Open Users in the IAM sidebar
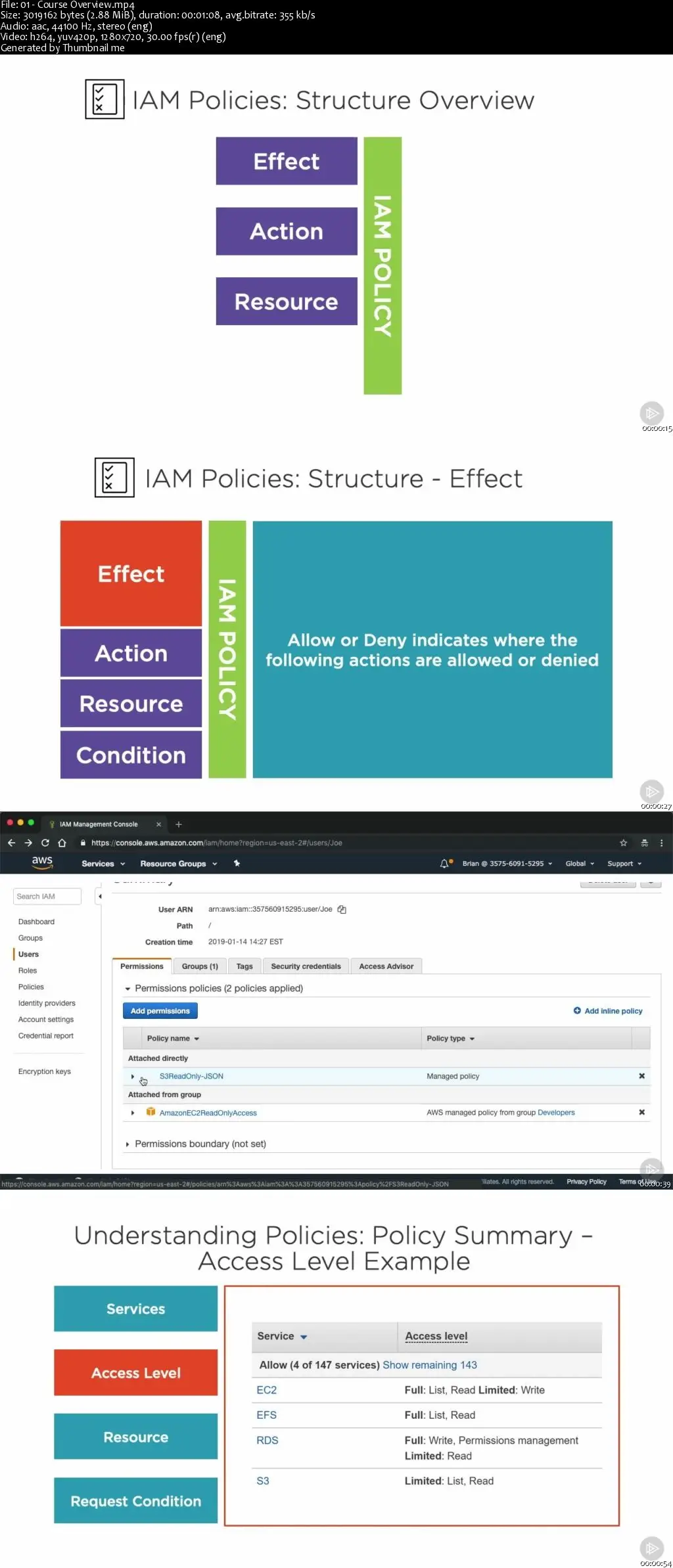 click(x=28, y=954)
